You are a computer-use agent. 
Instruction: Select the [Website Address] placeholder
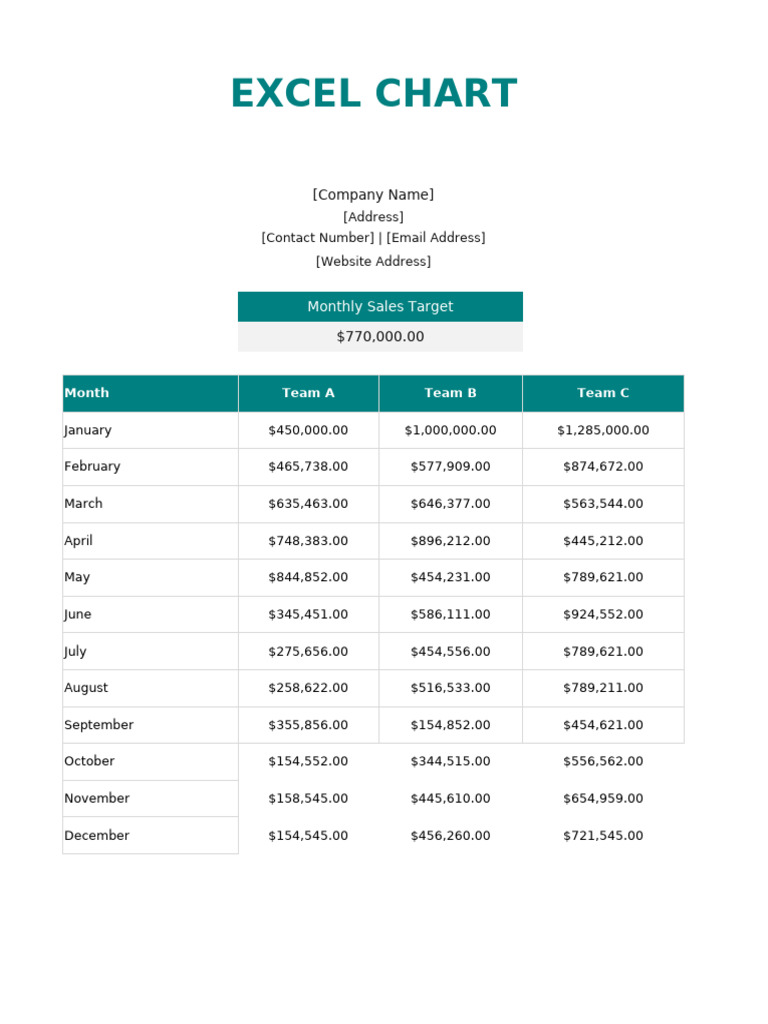point(373,261)
